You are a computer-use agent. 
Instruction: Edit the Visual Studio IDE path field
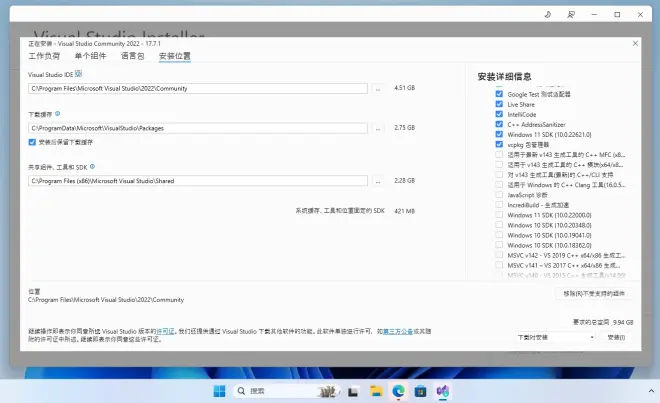click(x=198, y=88)
